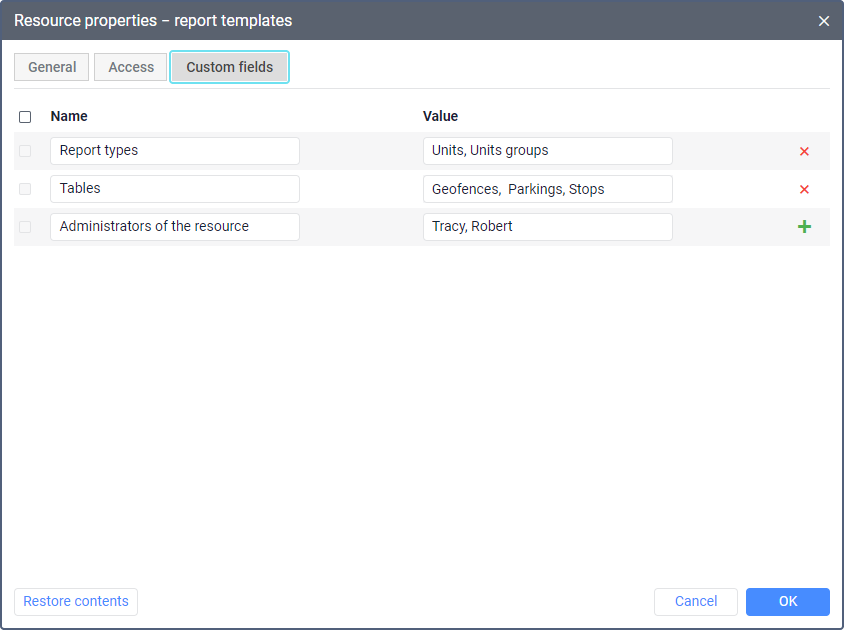Select the Administrators of the resource checkbox

tap(25, 227)
